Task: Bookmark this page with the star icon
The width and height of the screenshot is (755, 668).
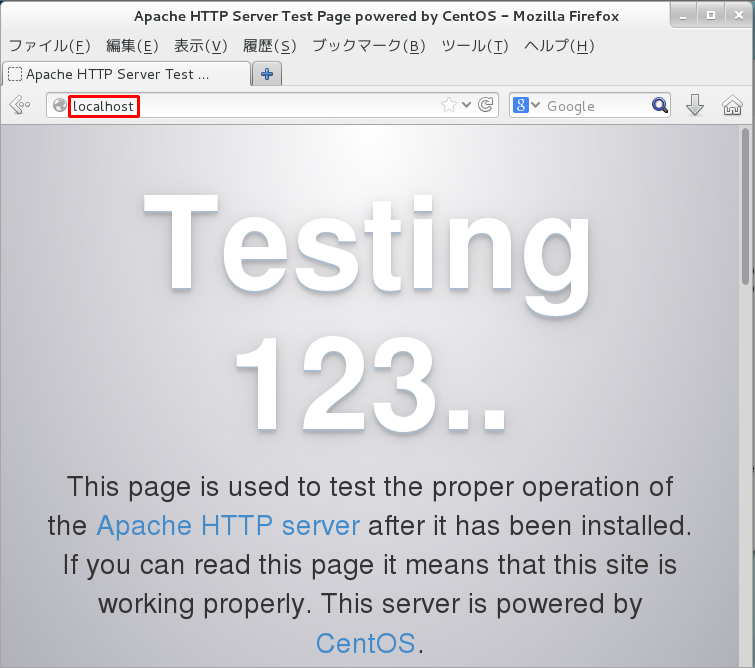Action: point(449,105)
